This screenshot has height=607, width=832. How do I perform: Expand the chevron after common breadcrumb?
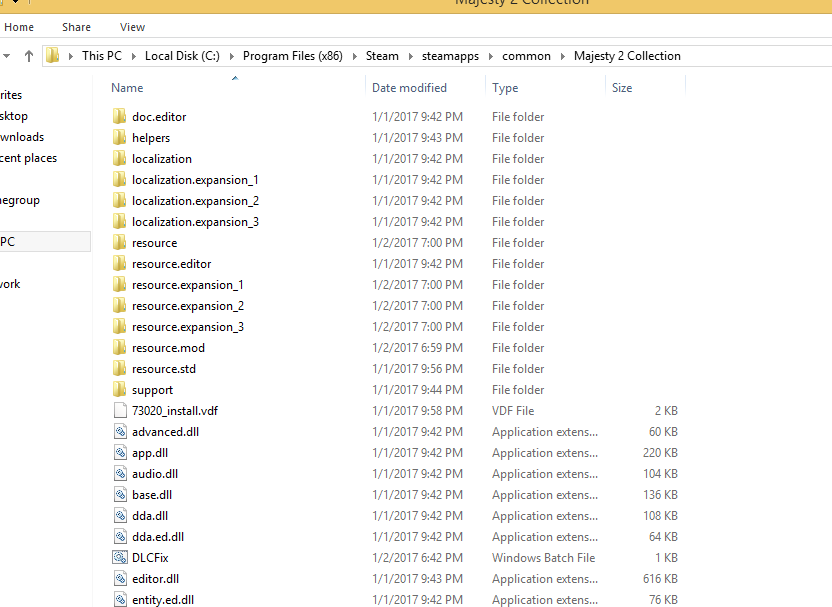coord(562,56)
